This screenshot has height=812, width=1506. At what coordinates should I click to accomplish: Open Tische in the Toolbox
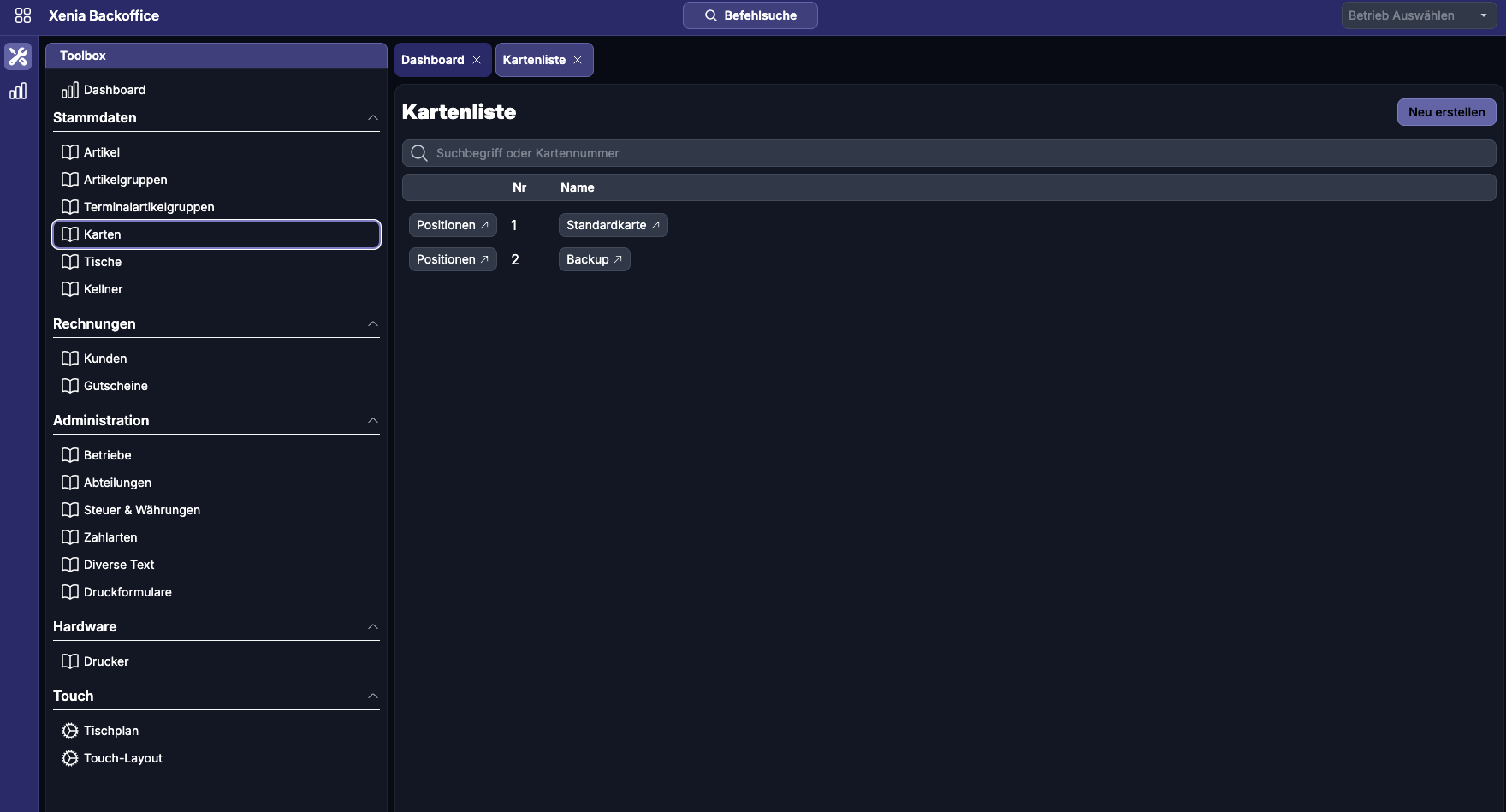[x=103, y=262]
